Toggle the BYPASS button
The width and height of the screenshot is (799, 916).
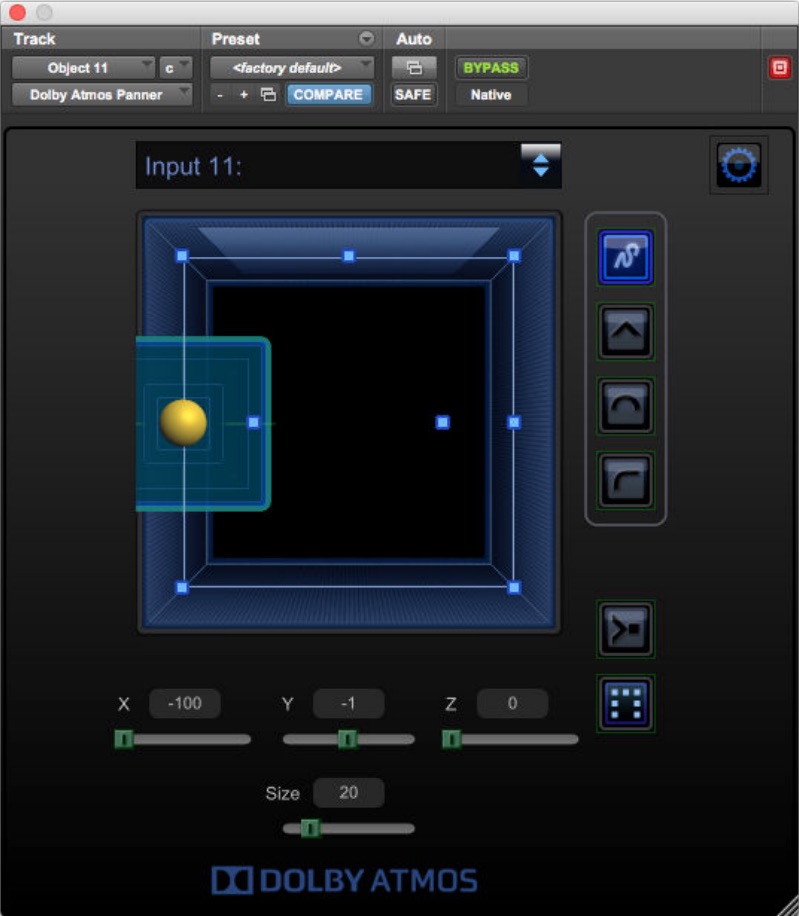tap(491, 68)
